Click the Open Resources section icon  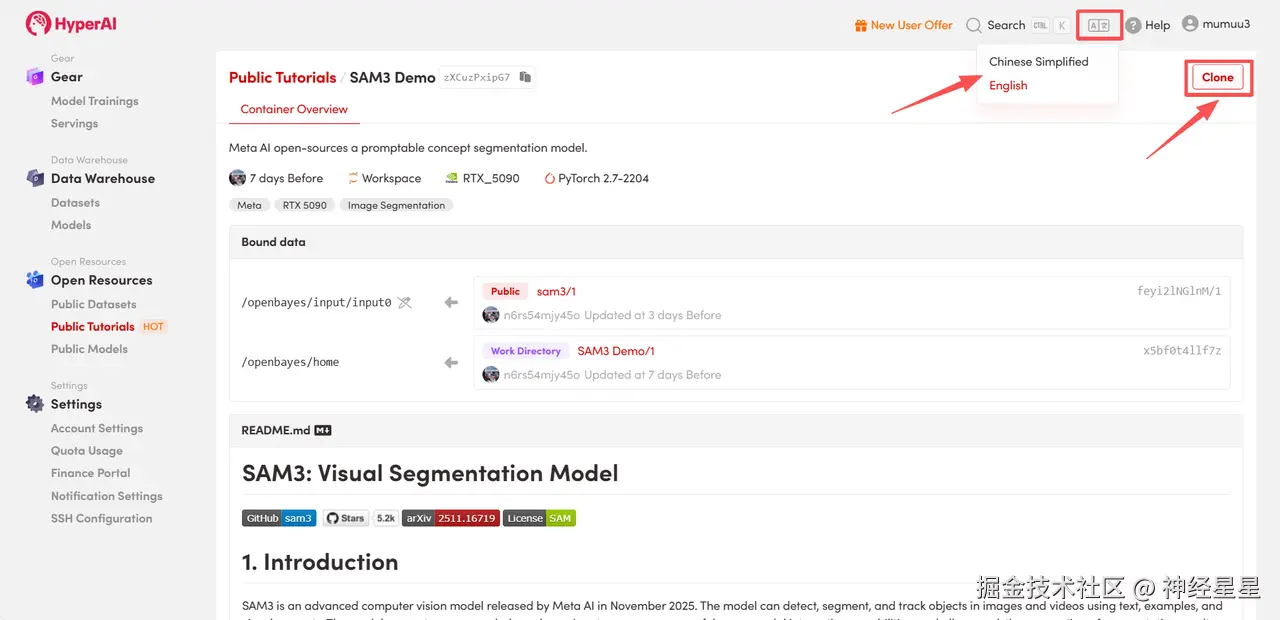(34, 280)
